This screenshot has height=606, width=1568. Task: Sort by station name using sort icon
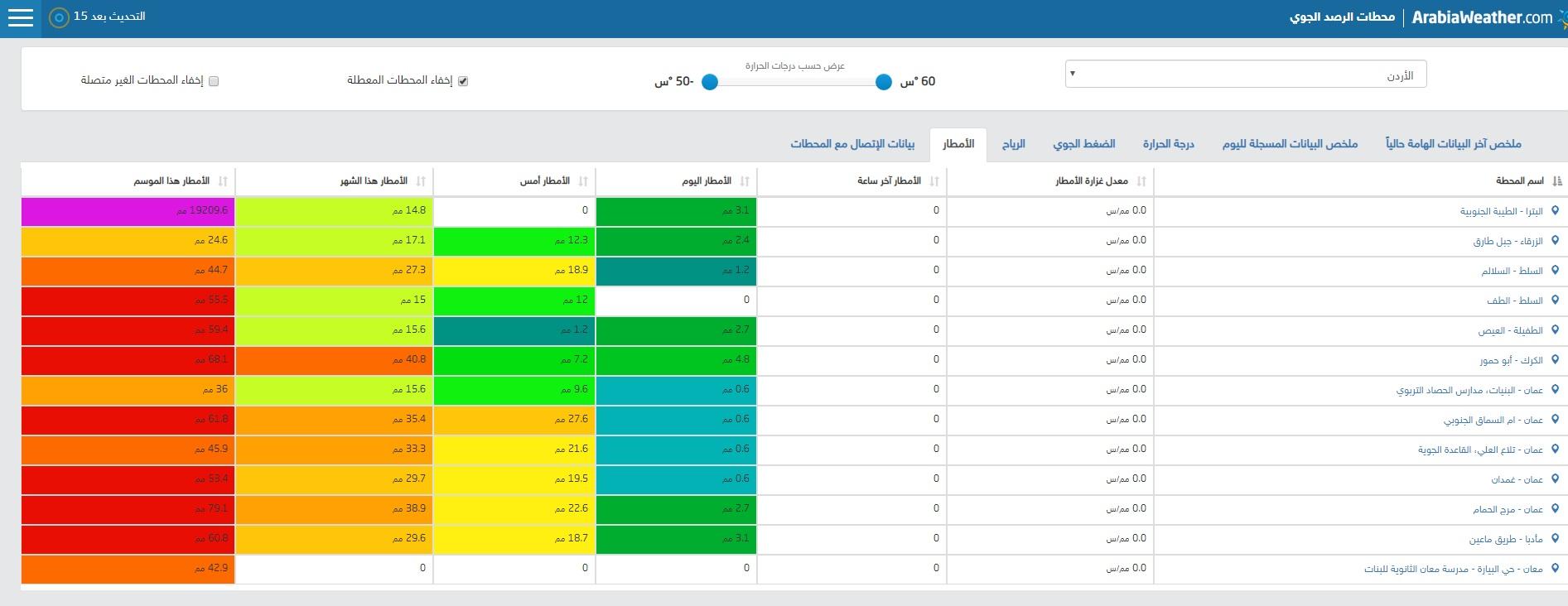point(1557,181)
